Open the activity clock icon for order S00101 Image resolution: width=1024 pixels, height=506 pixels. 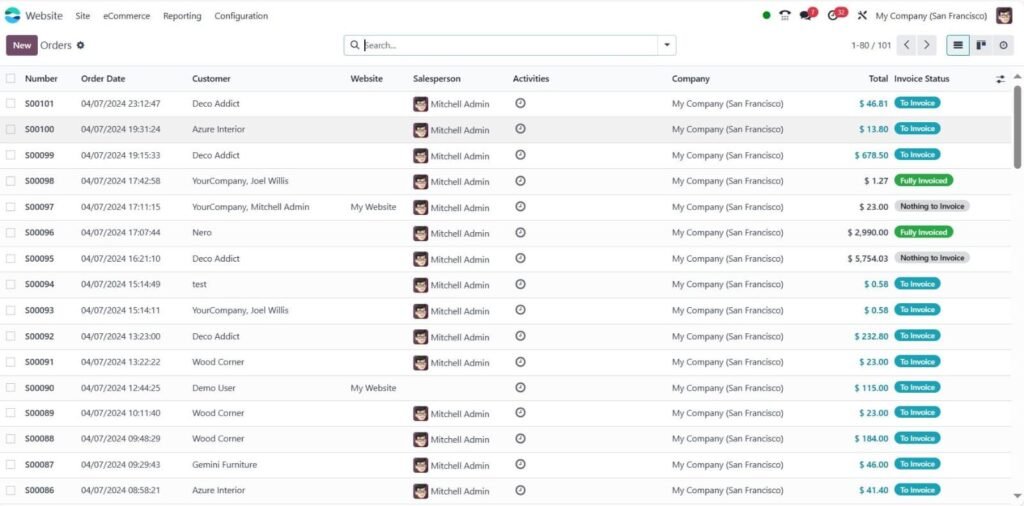(520, 103)
